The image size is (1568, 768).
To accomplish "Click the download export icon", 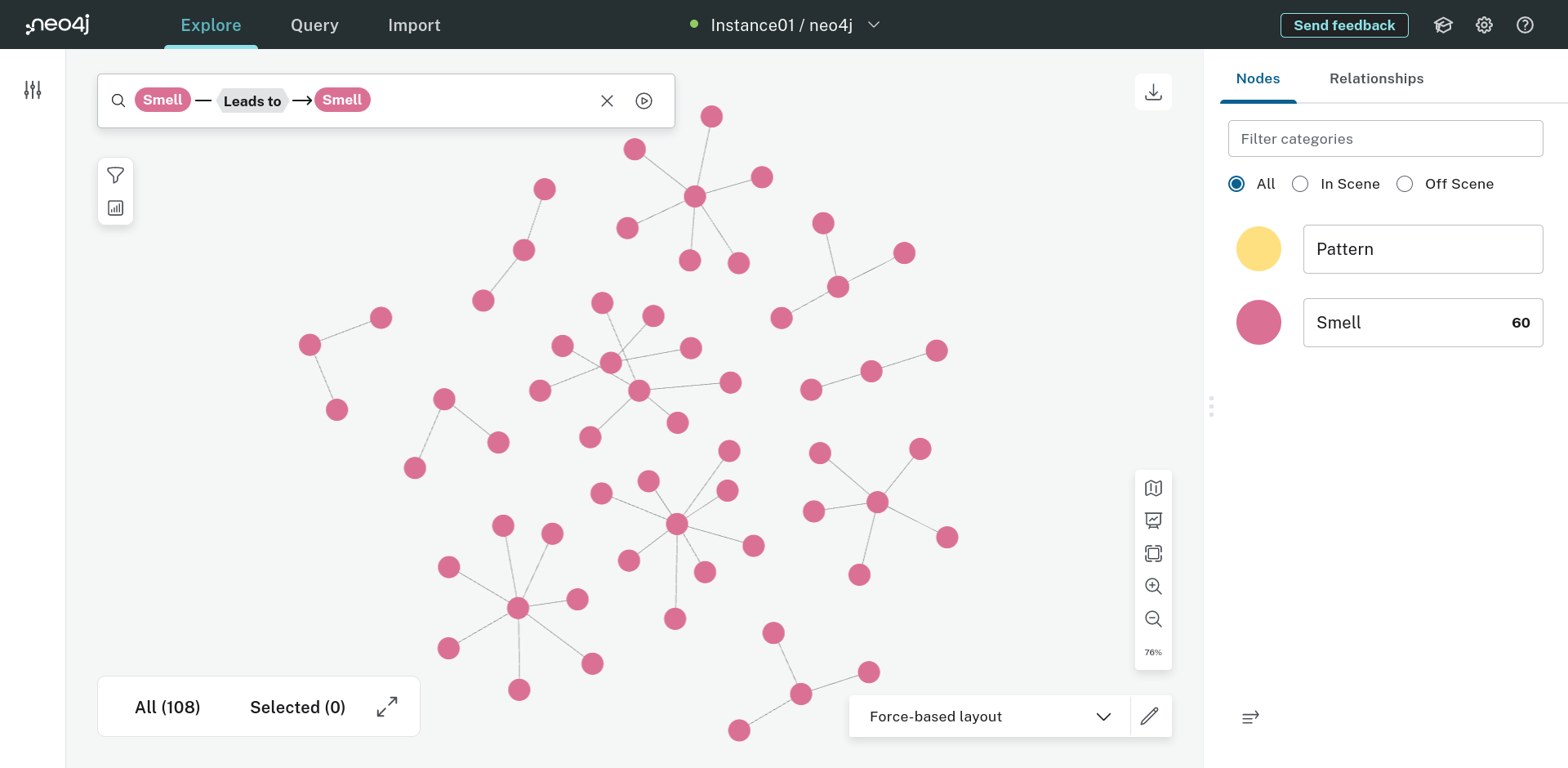I will pyautogui.click(x=1153, y=92).
